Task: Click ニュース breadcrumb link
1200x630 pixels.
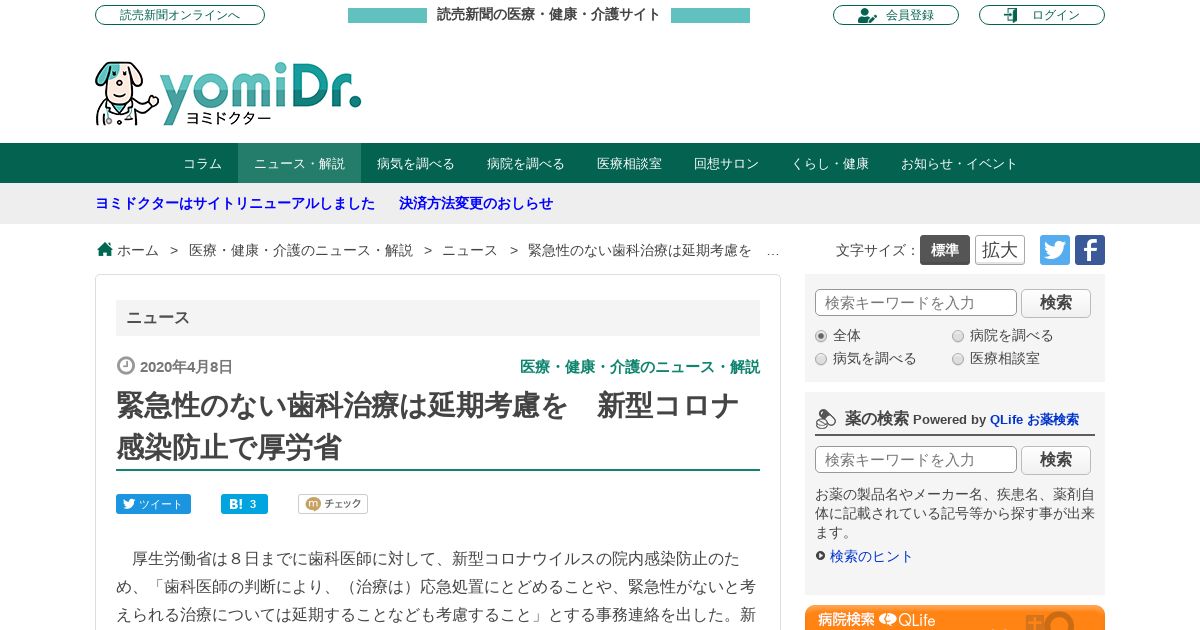Action: [x=470, y=250]
